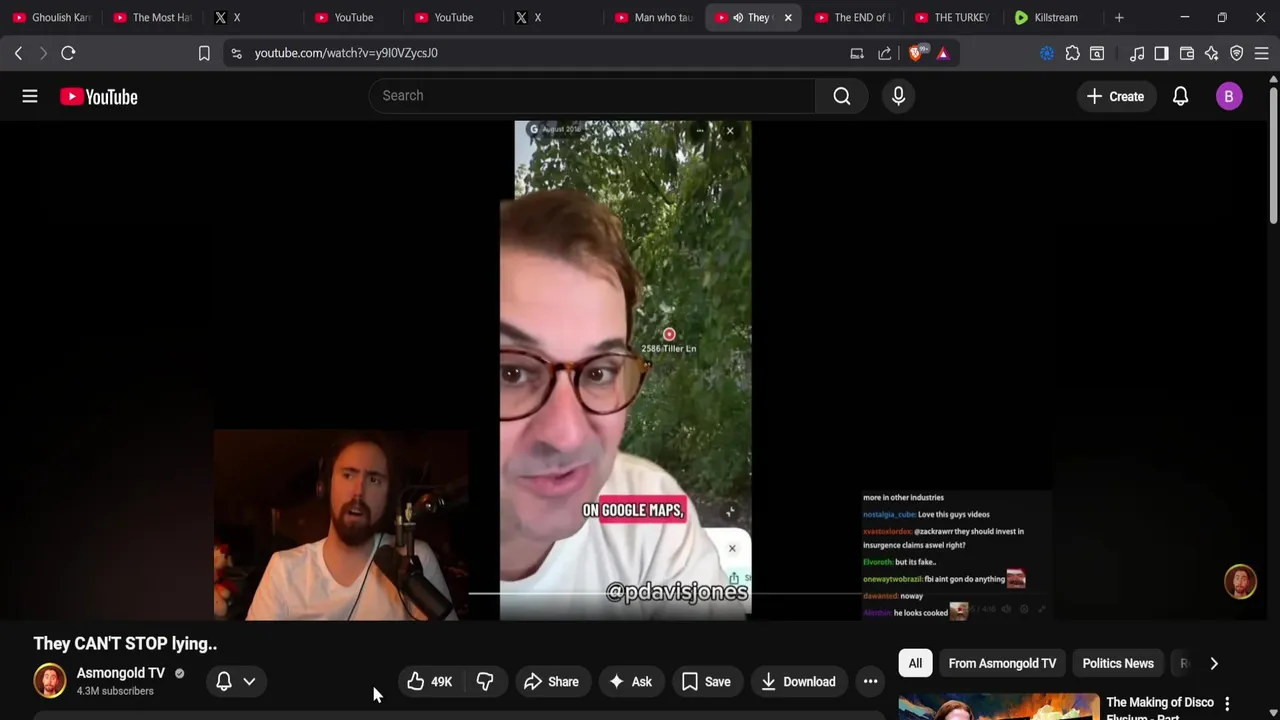Screen dimensions: 1280x720
Task: Click the YouTube search magnifier button
Action: [842, 96]
